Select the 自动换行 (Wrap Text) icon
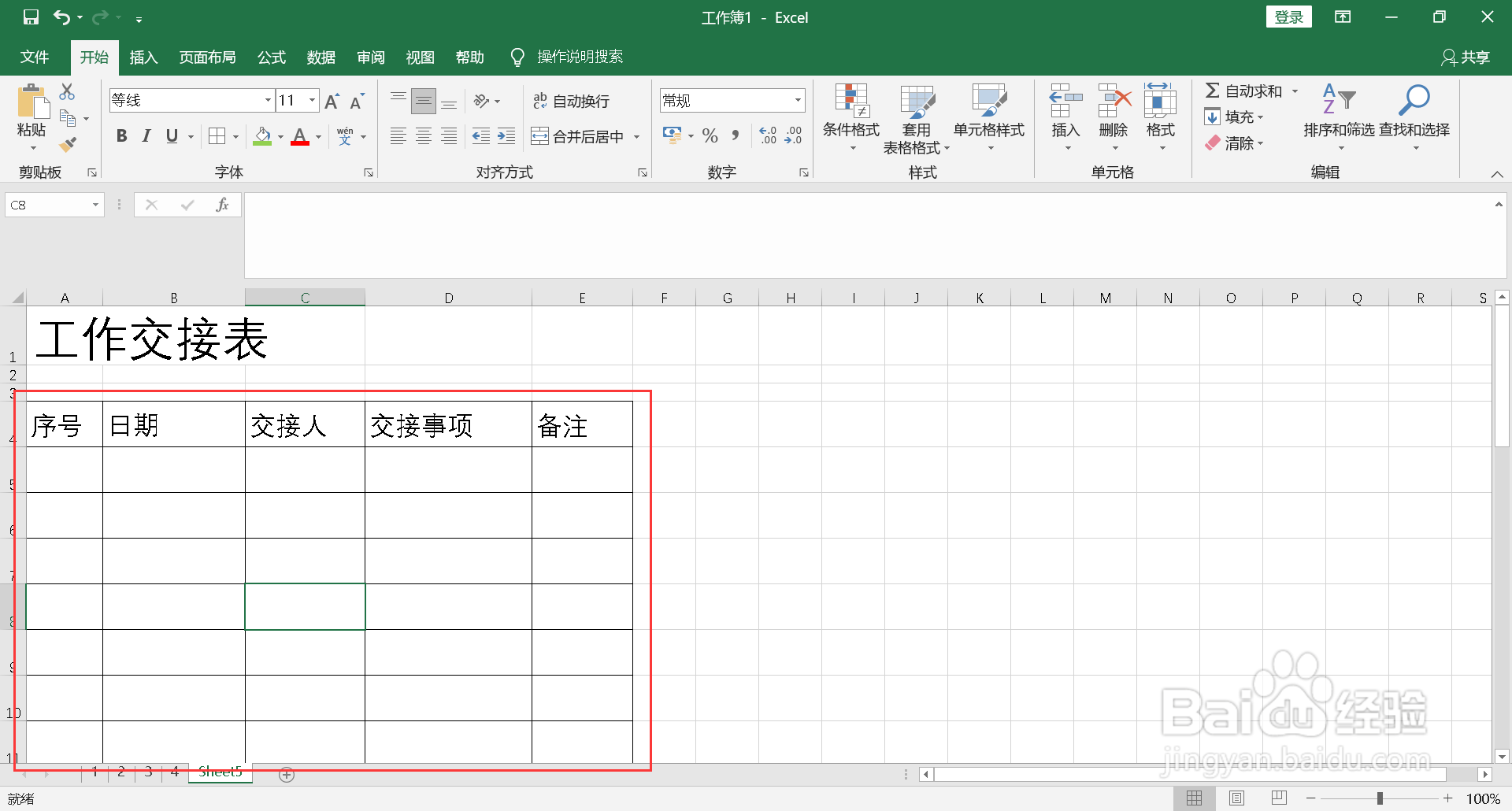Screen dimensions: 1512x811 570,100
